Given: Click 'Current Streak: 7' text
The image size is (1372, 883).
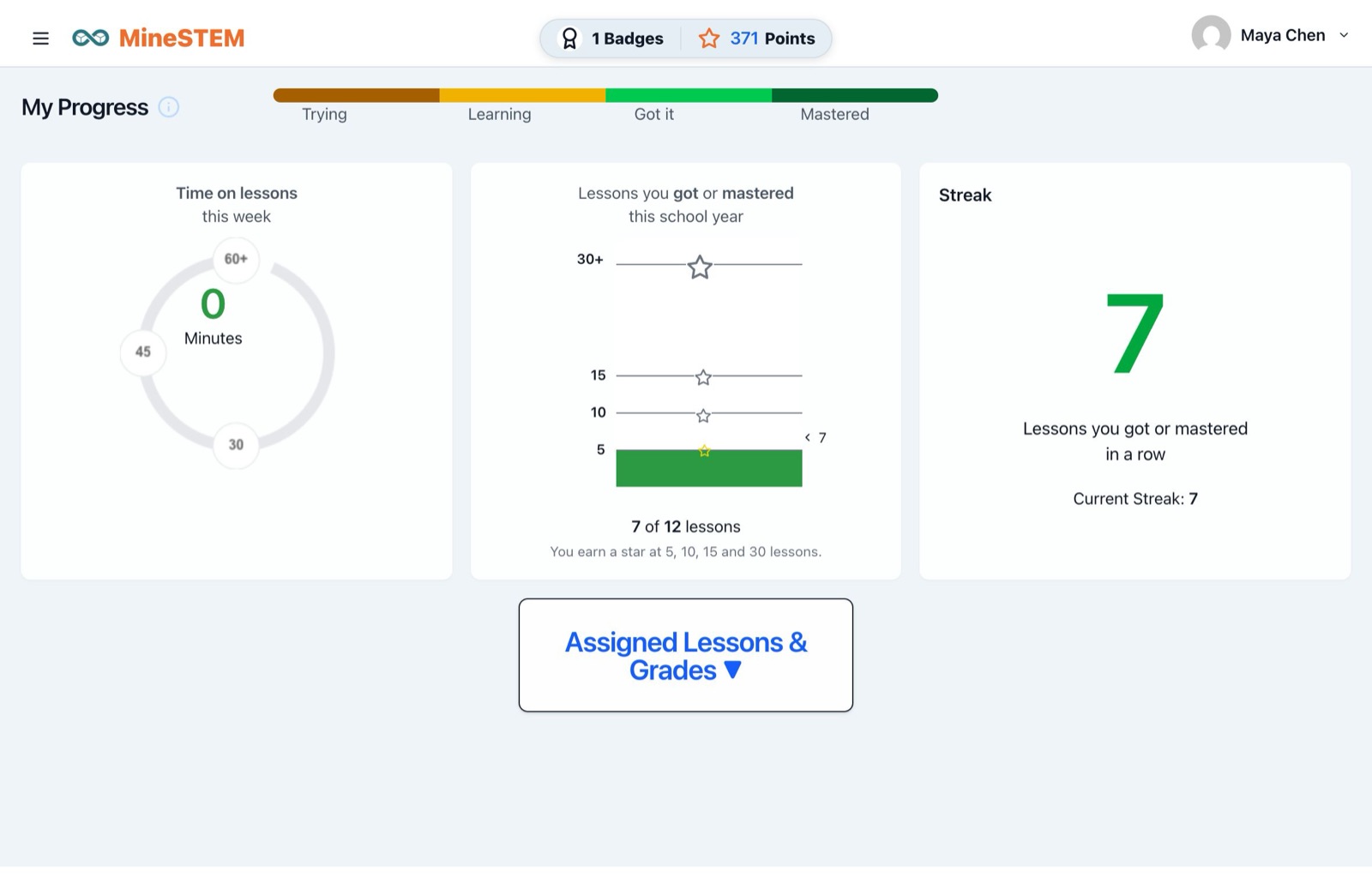Looking at the screenshot, I should [x=1135, y=499].
